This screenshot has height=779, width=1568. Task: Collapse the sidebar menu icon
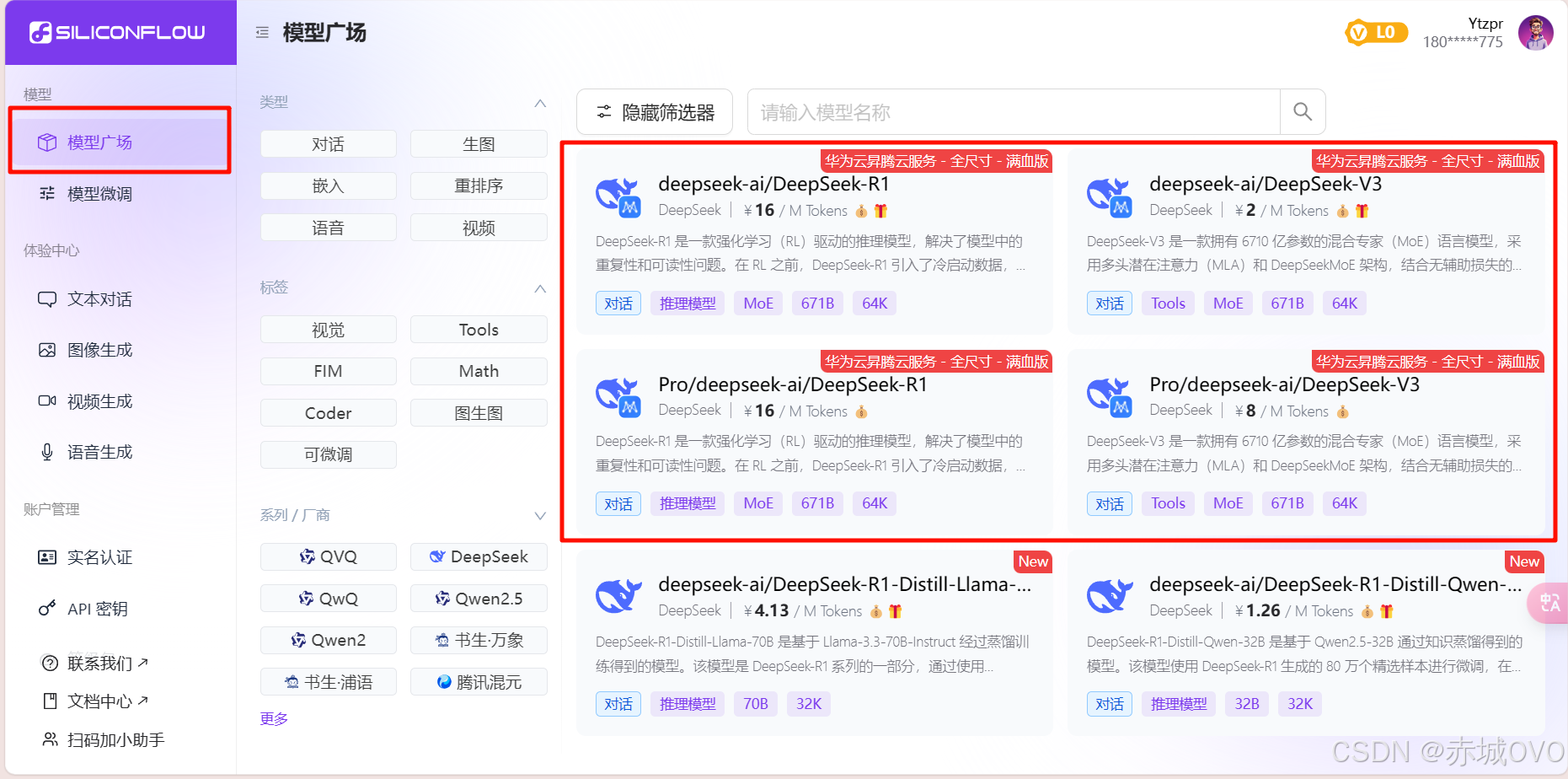click(x=262, y=32)
